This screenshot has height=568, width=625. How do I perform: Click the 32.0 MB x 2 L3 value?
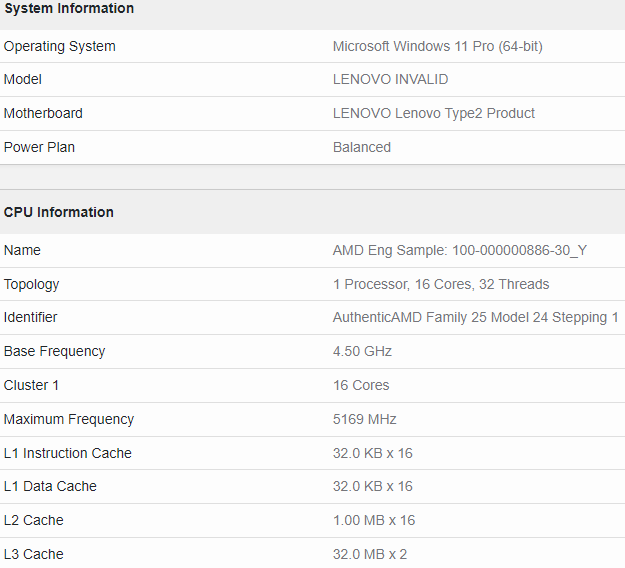click(x=369, y=554)
